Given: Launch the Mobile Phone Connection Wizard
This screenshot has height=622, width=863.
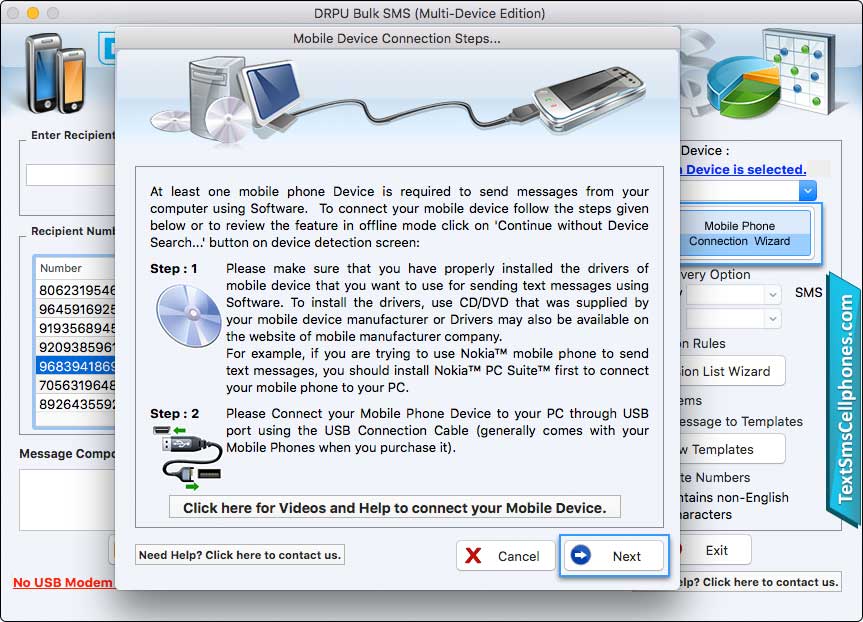Looking at the screenshot, I should 746,233.
